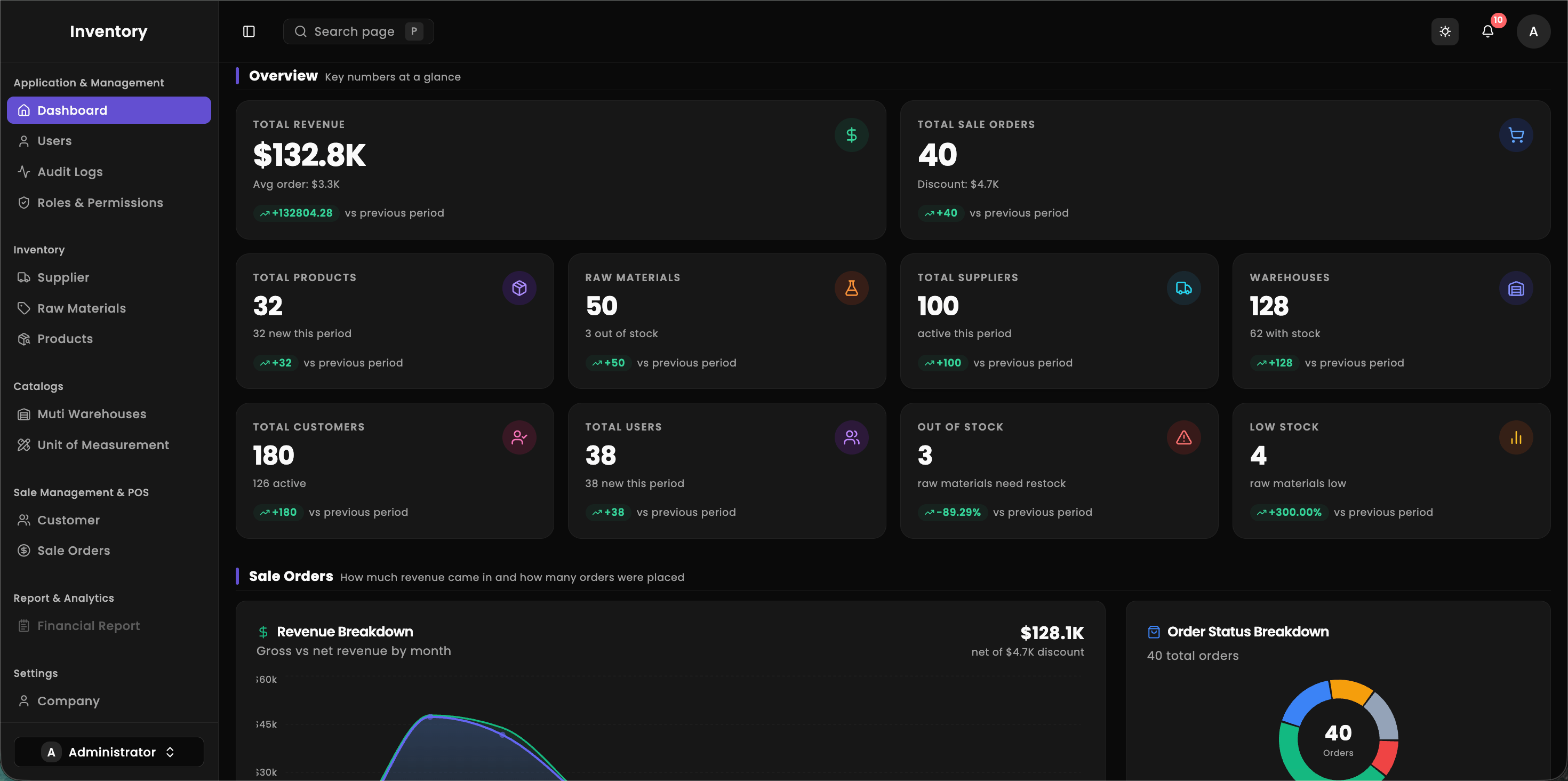Click the Search page field
Image resolution: width=1568 pixels, height=781 pixels.
pos(358,31)
